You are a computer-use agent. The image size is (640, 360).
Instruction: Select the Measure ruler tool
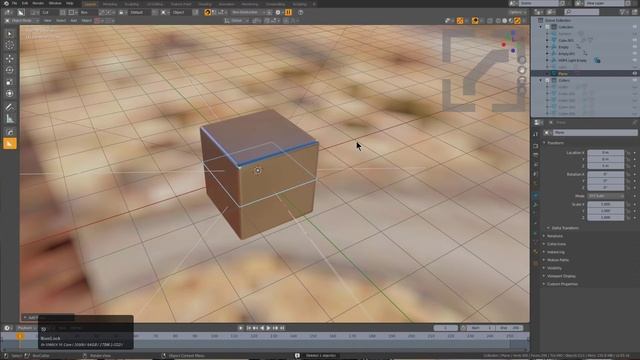[x=10, y=119]
